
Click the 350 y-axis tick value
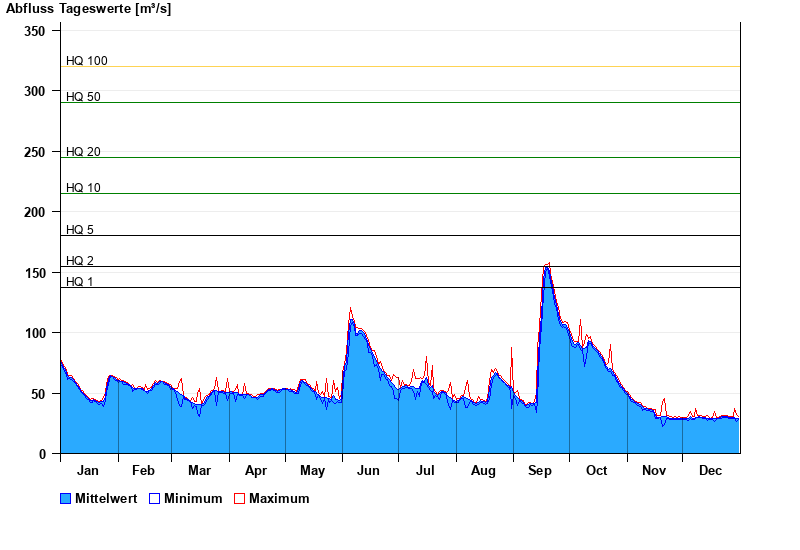click(35, 31)
